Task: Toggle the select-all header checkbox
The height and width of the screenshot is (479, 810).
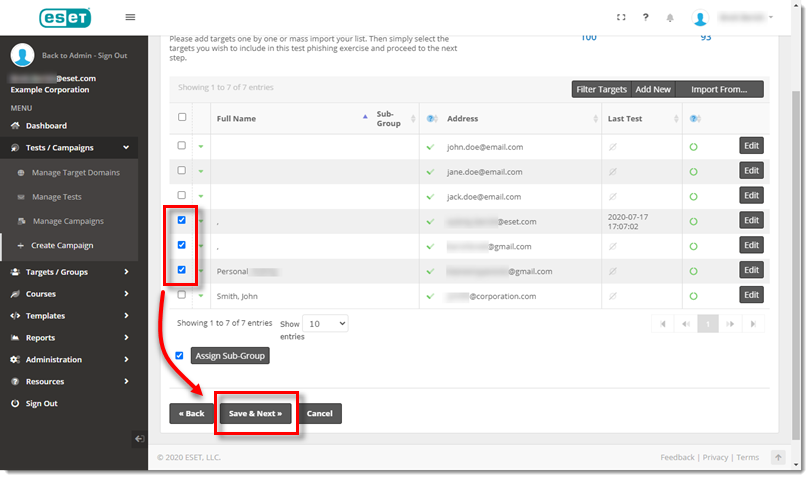Action: (181, 117)
